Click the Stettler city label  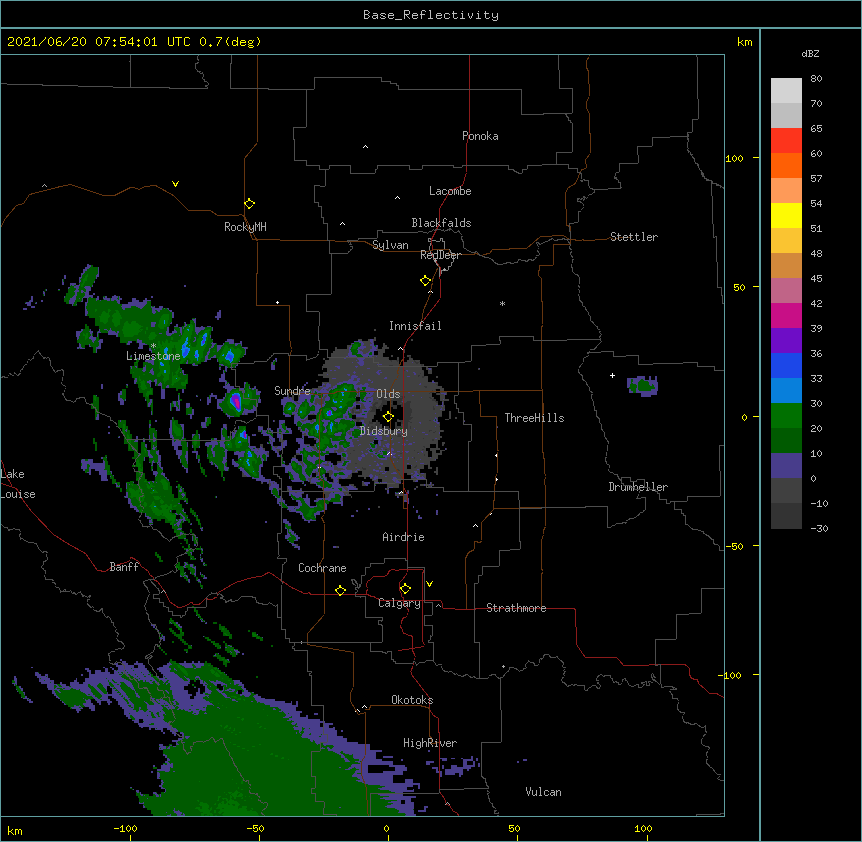click(x=634, y=237)
